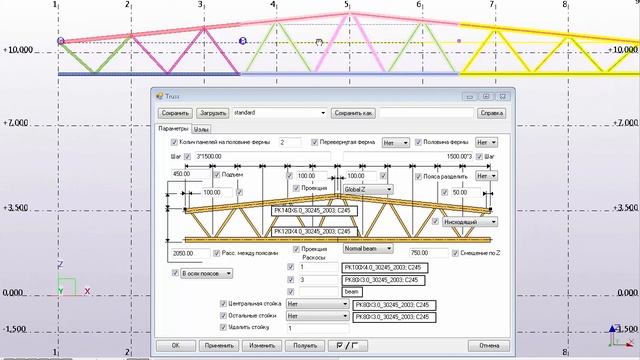Click the brace number field showing 3
The image size is (640, 360).
(x=318, y=280)
